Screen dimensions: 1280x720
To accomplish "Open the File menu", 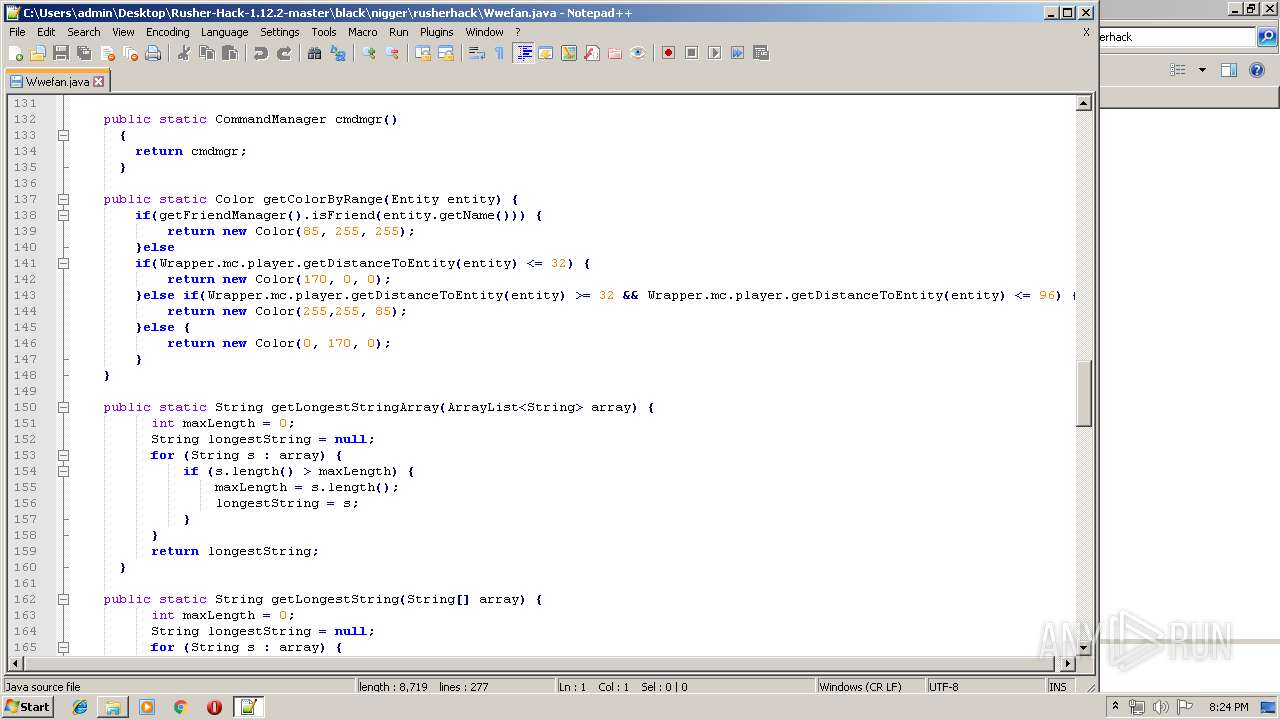I will click(17, 32).
